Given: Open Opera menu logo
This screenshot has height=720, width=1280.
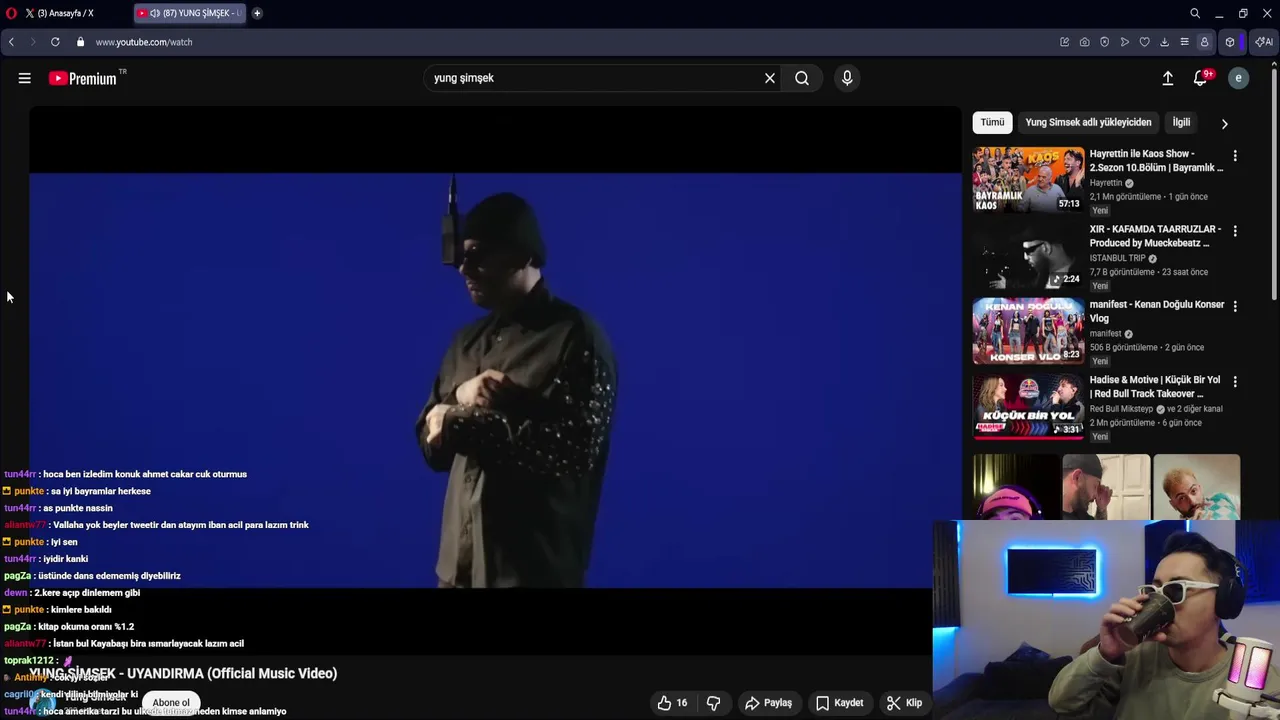Looking at the screenshot, I should pos(11,13).
